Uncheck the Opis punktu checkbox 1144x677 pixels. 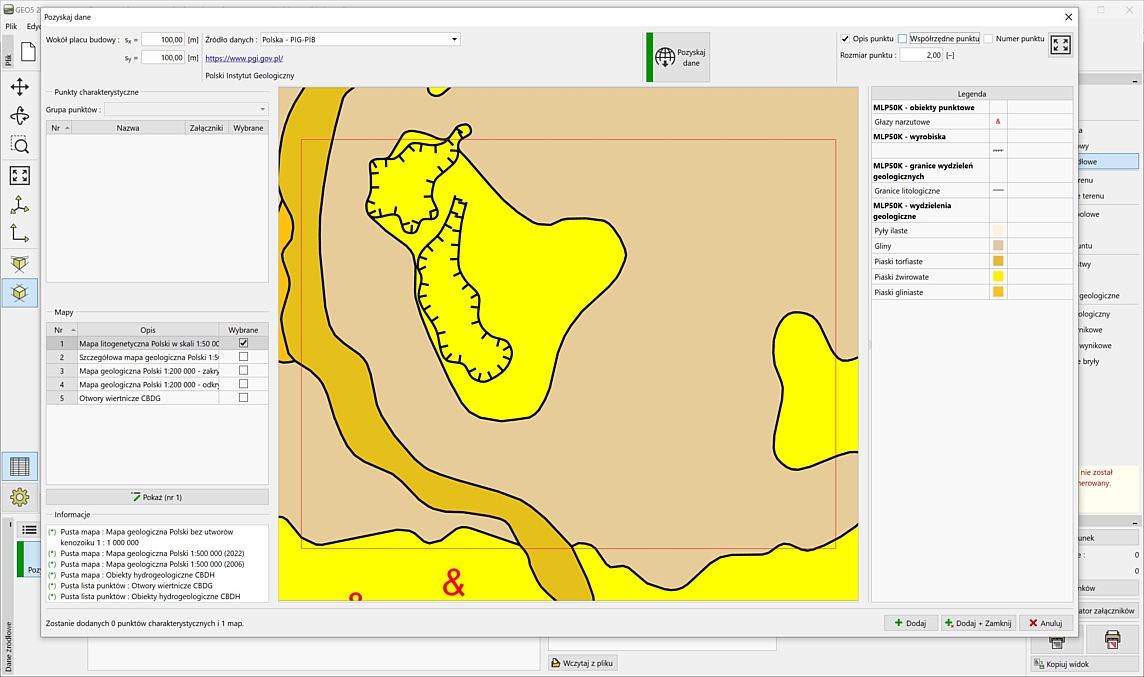pyautogui.click(x=845, y=39)
